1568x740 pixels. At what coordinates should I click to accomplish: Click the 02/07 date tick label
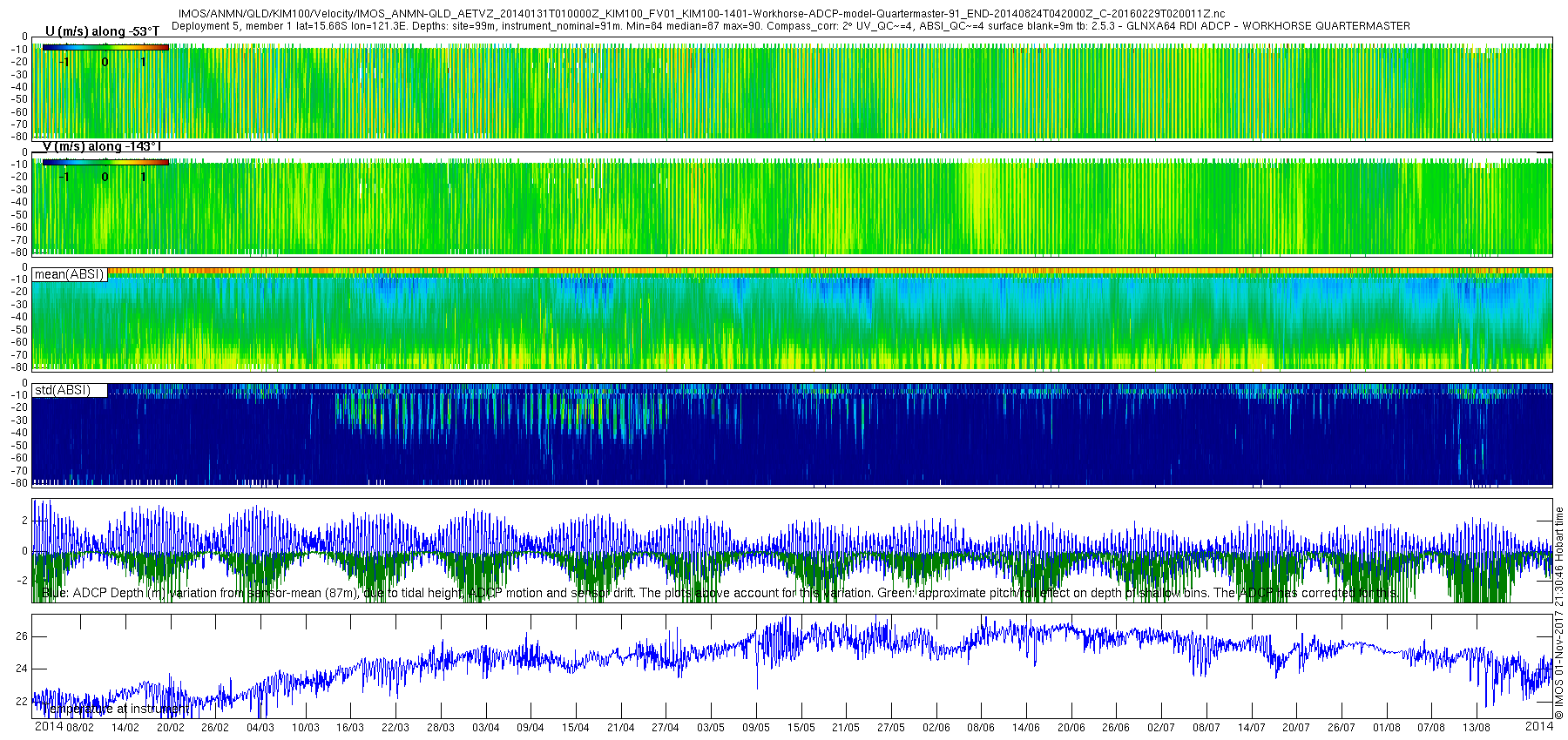(1160, 728)
